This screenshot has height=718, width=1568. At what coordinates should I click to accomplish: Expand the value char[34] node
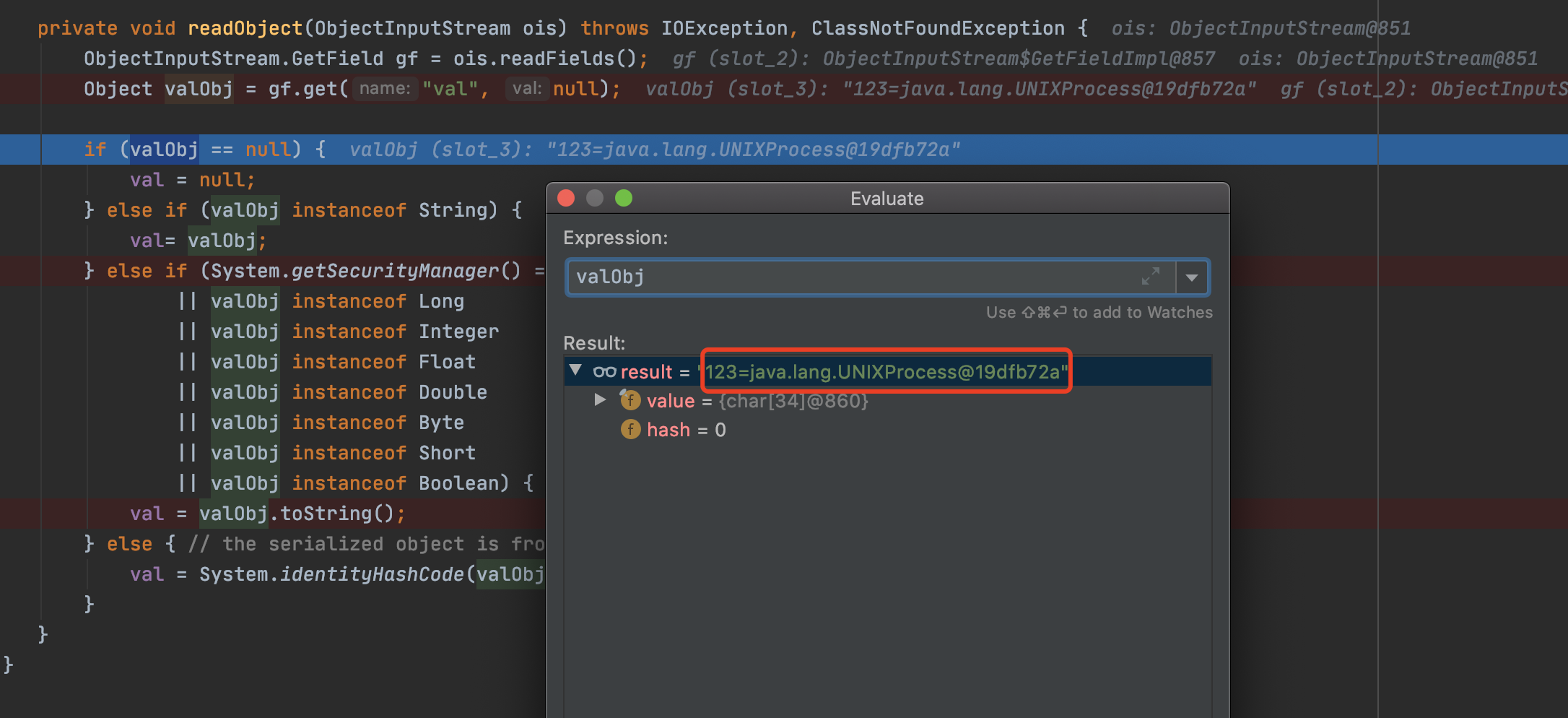tap(600, 400)
